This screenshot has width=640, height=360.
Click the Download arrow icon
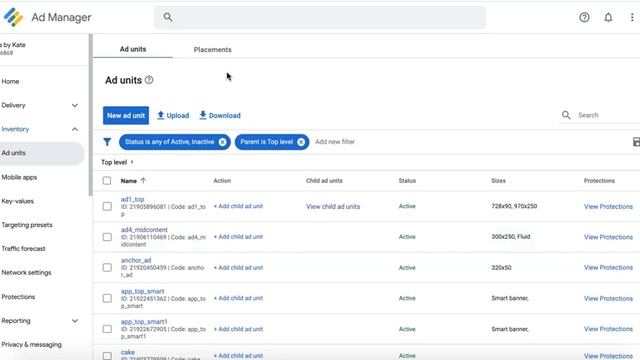click(x=203, y=115)
